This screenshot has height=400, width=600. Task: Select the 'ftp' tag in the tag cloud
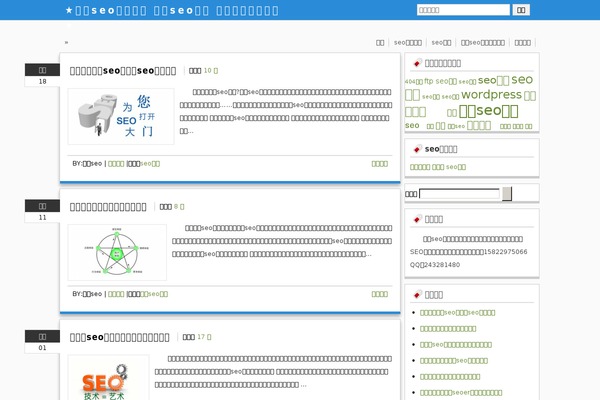pyautogui.click(x=429, y=81)
